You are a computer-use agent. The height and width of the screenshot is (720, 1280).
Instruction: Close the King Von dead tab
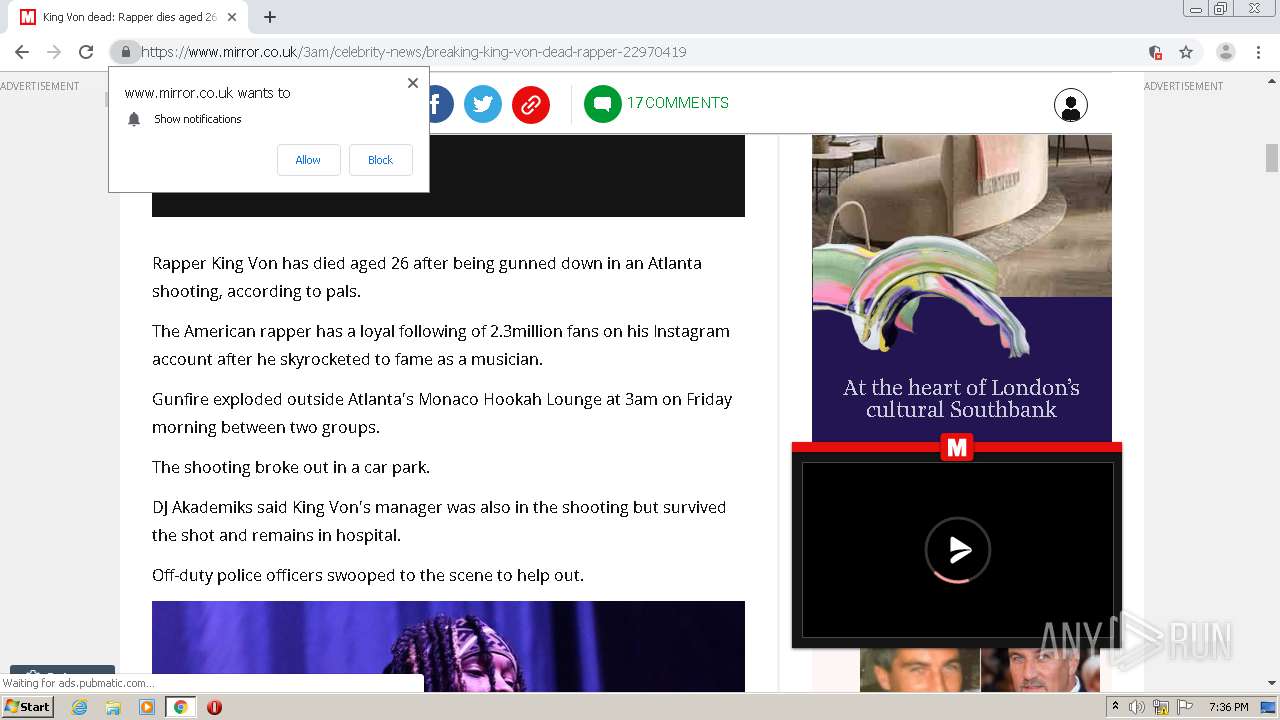click(x=232, y=17)
